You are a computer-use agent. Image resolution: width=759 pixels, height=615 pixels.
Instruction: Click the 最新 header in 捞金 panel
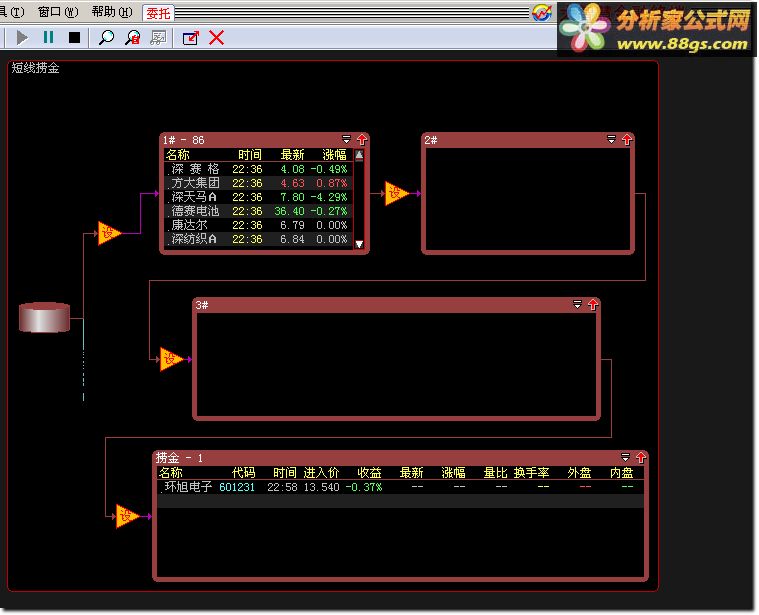point(411,473)
